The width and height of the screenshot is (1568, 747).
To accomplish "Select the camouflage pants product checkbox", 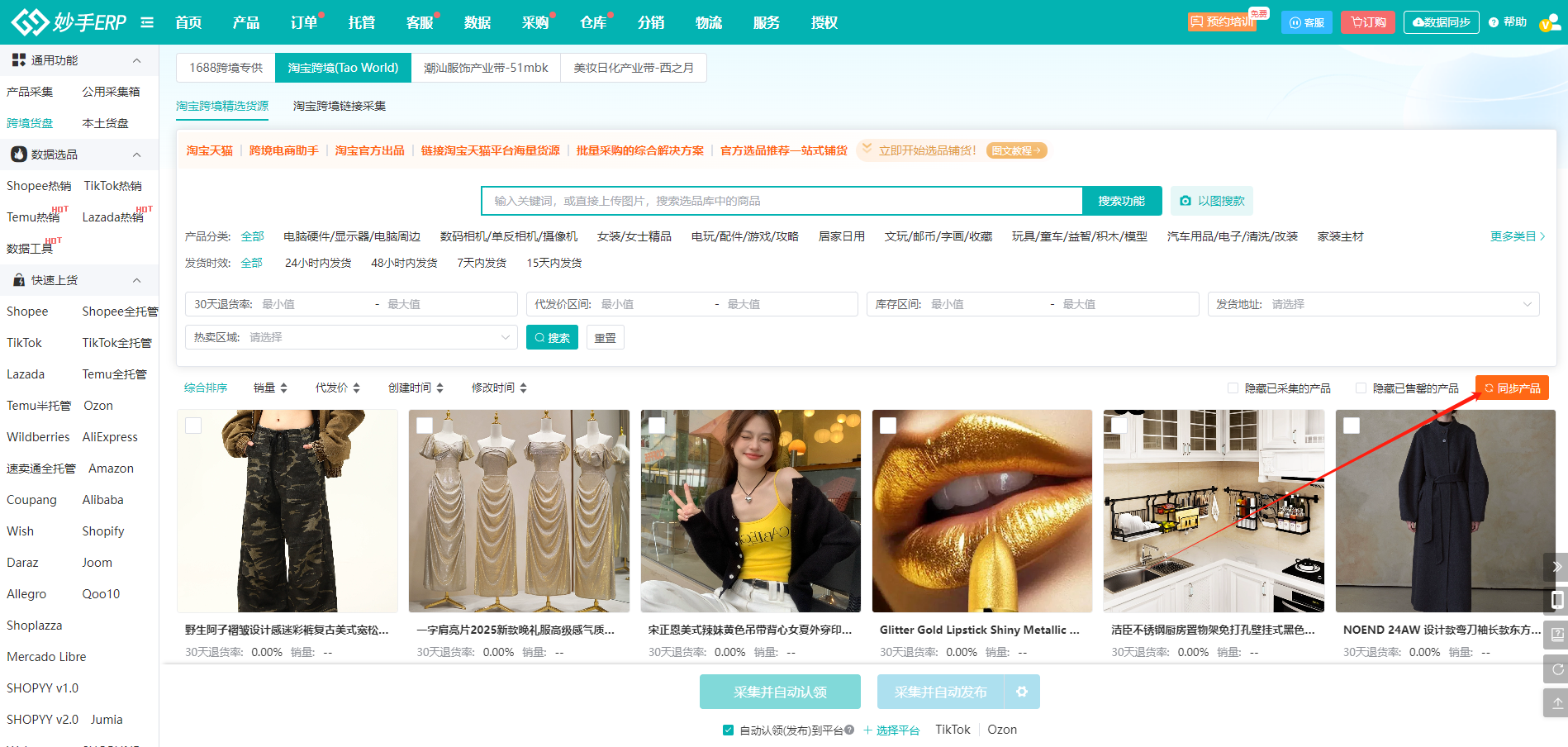I will (193, 426).
